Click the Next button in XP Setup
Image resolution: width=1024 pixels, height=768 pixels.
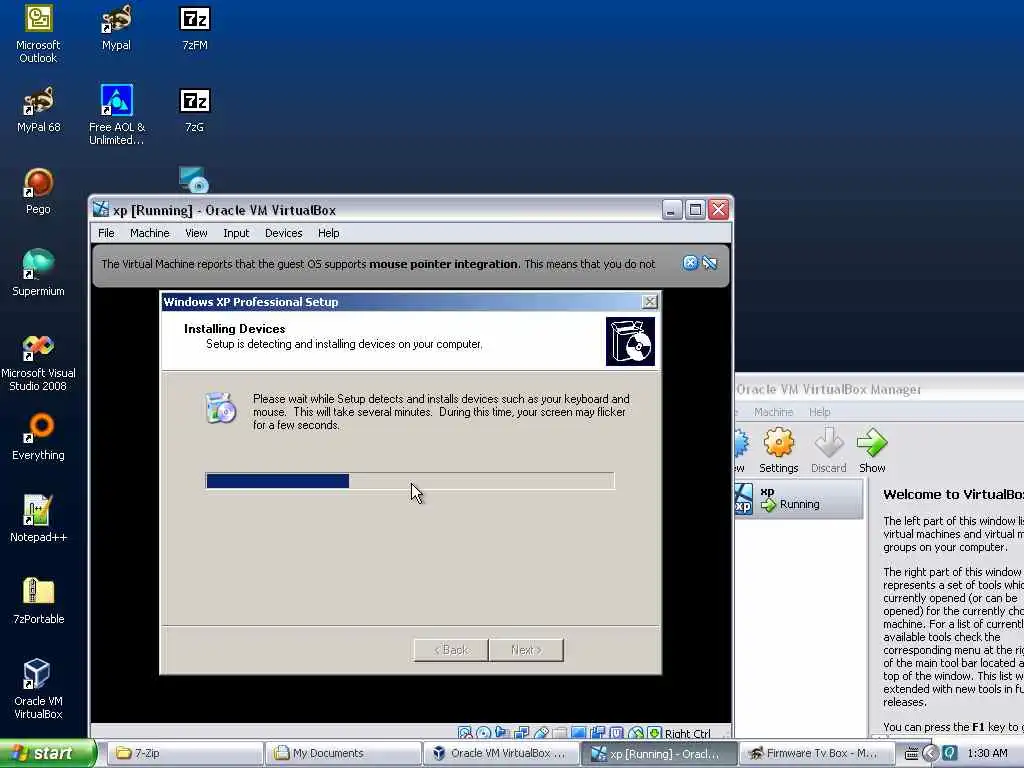tap(526, 650)
